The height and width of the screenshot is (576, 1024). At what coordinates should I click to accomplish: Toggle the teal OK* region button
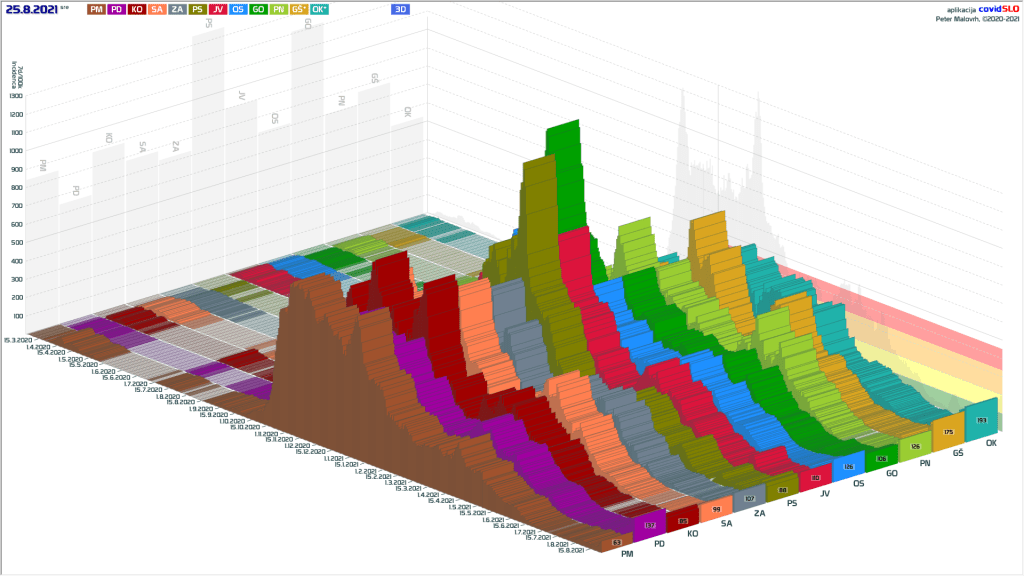click(319, 9)
